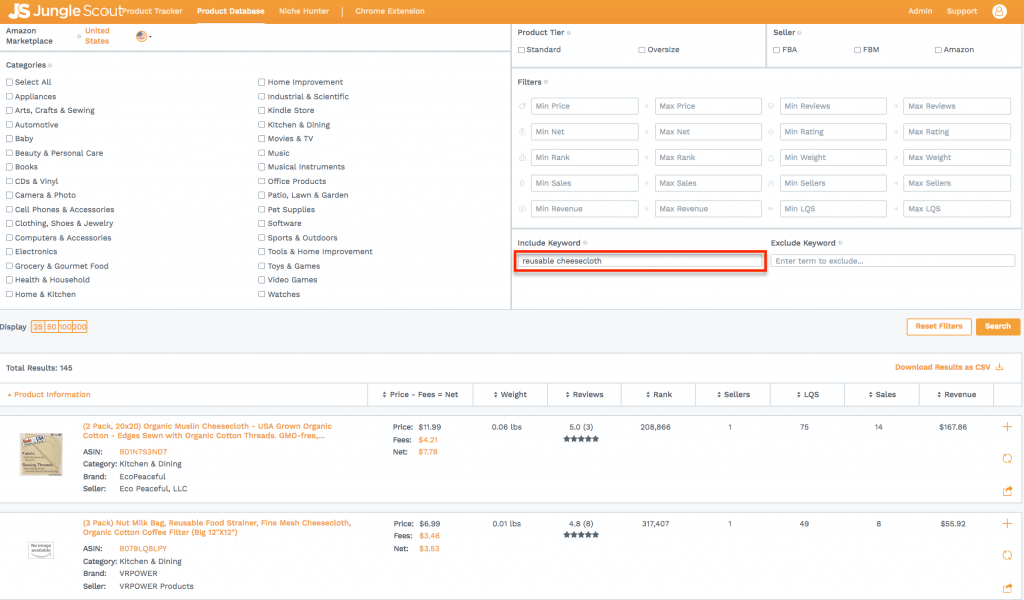
Task: Share the VRPOWER product listing icon
Action: point(1007,588)
